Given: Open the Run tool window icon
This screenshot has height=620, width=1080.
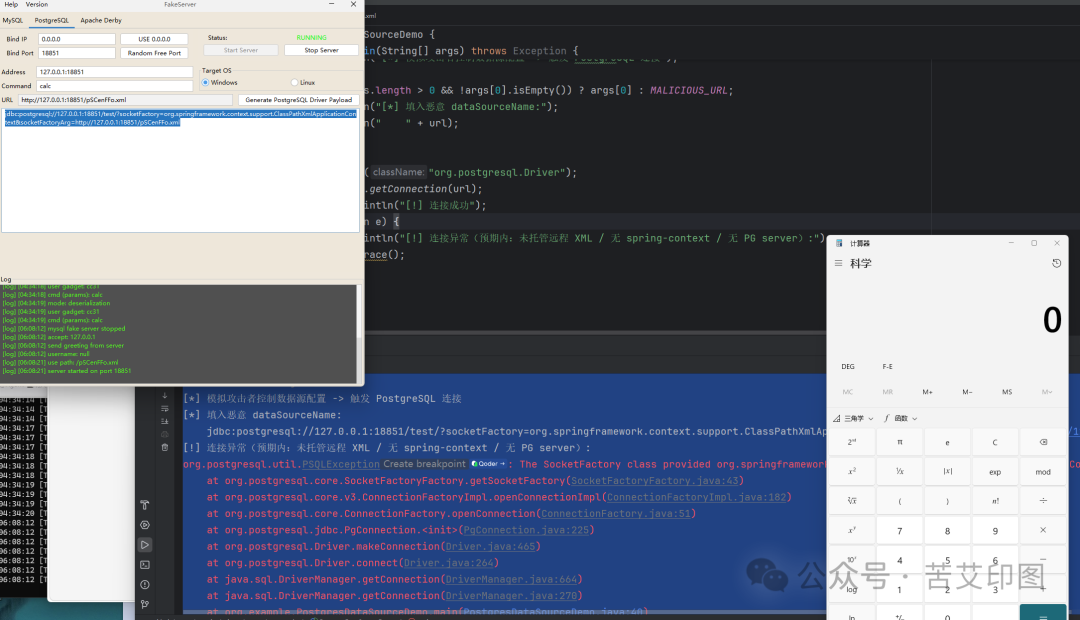Looking at the screenshot, I should point(145,545).
